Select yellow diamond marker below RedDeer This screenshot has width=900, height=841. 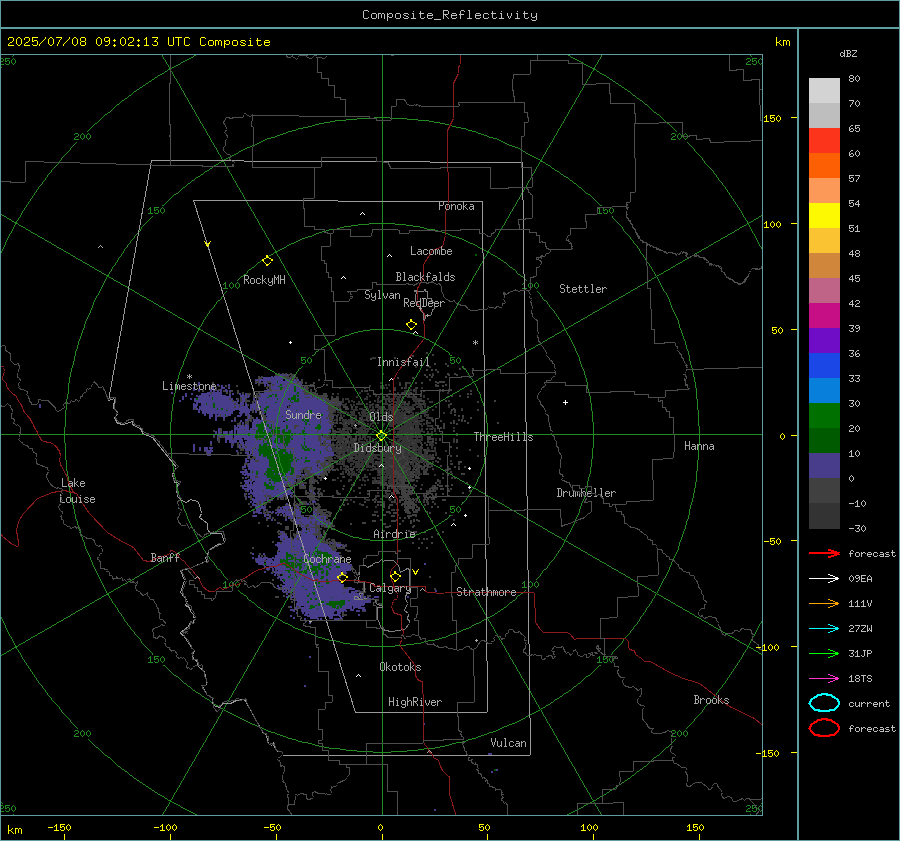[412, 325]
